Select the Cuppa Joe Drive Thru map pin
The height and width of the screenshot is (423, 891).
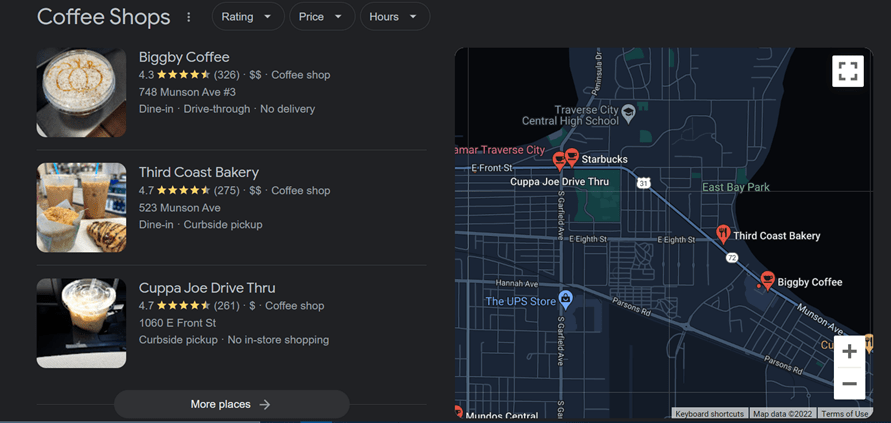coord(559,161)
